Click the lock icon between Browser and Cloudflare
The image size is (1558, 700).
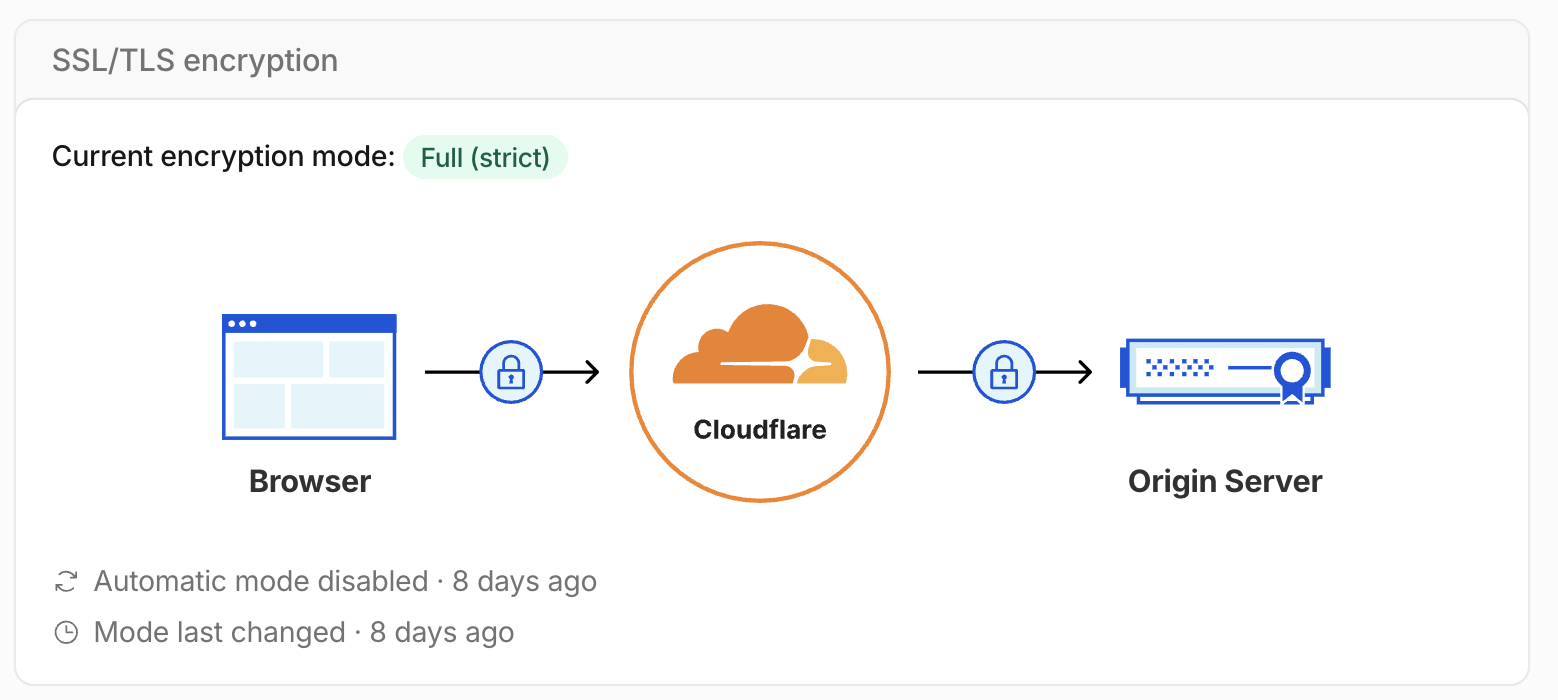[511, 372]
